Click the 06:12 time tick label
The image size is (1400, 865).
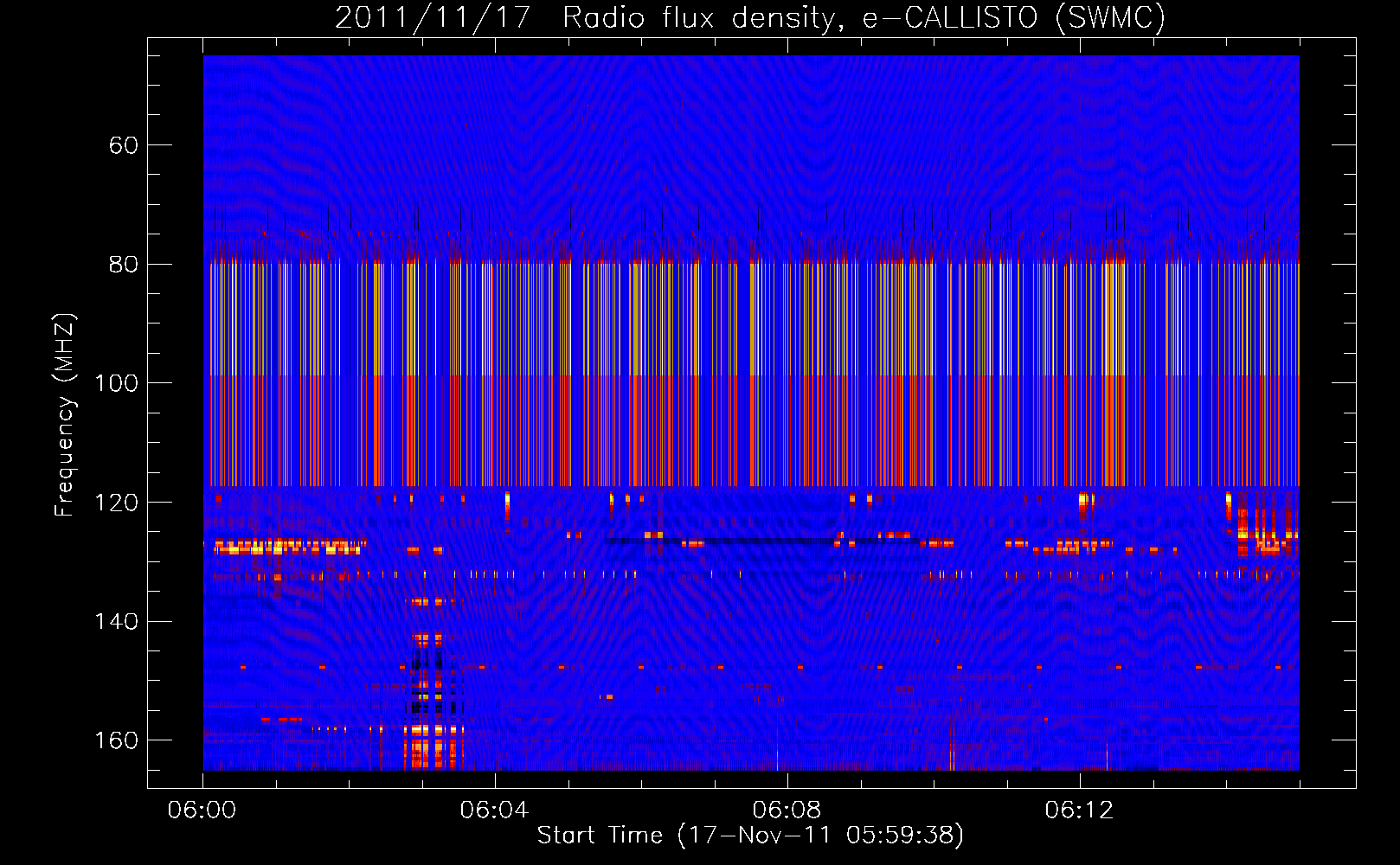pos(1079,811)
